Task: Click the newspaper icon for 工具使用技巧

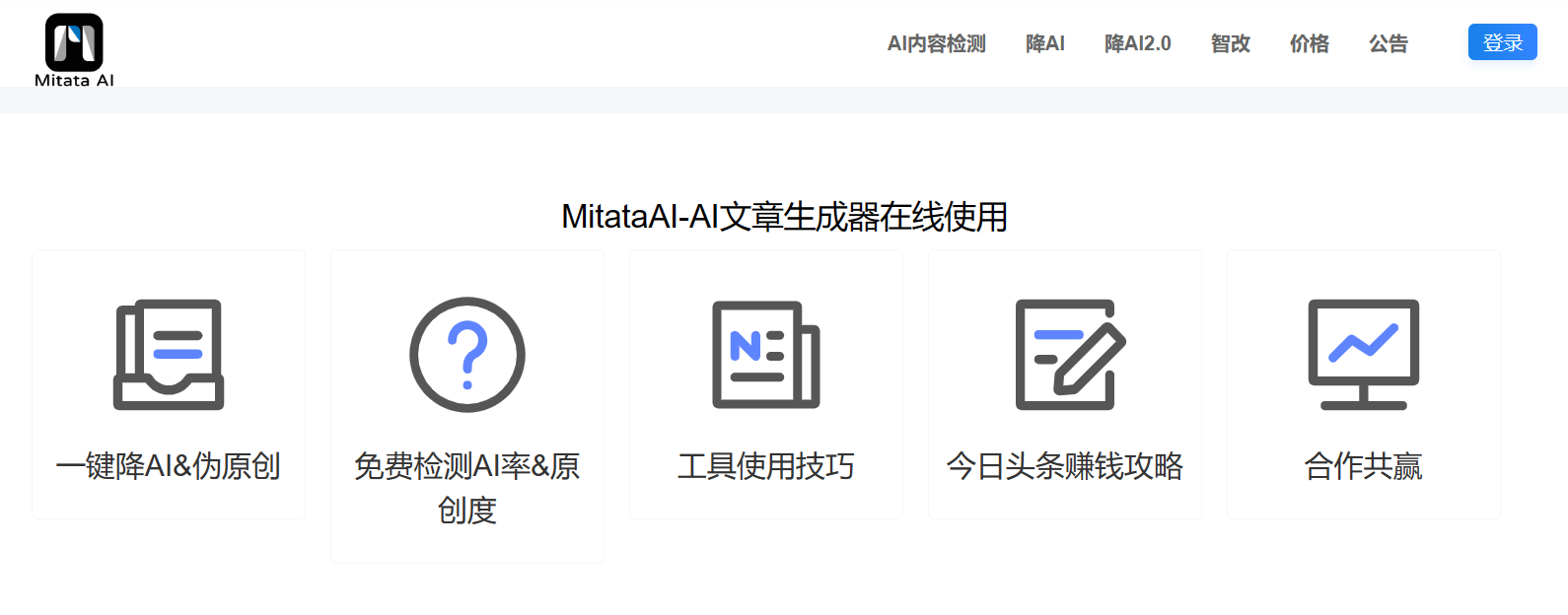Action: 766,355
